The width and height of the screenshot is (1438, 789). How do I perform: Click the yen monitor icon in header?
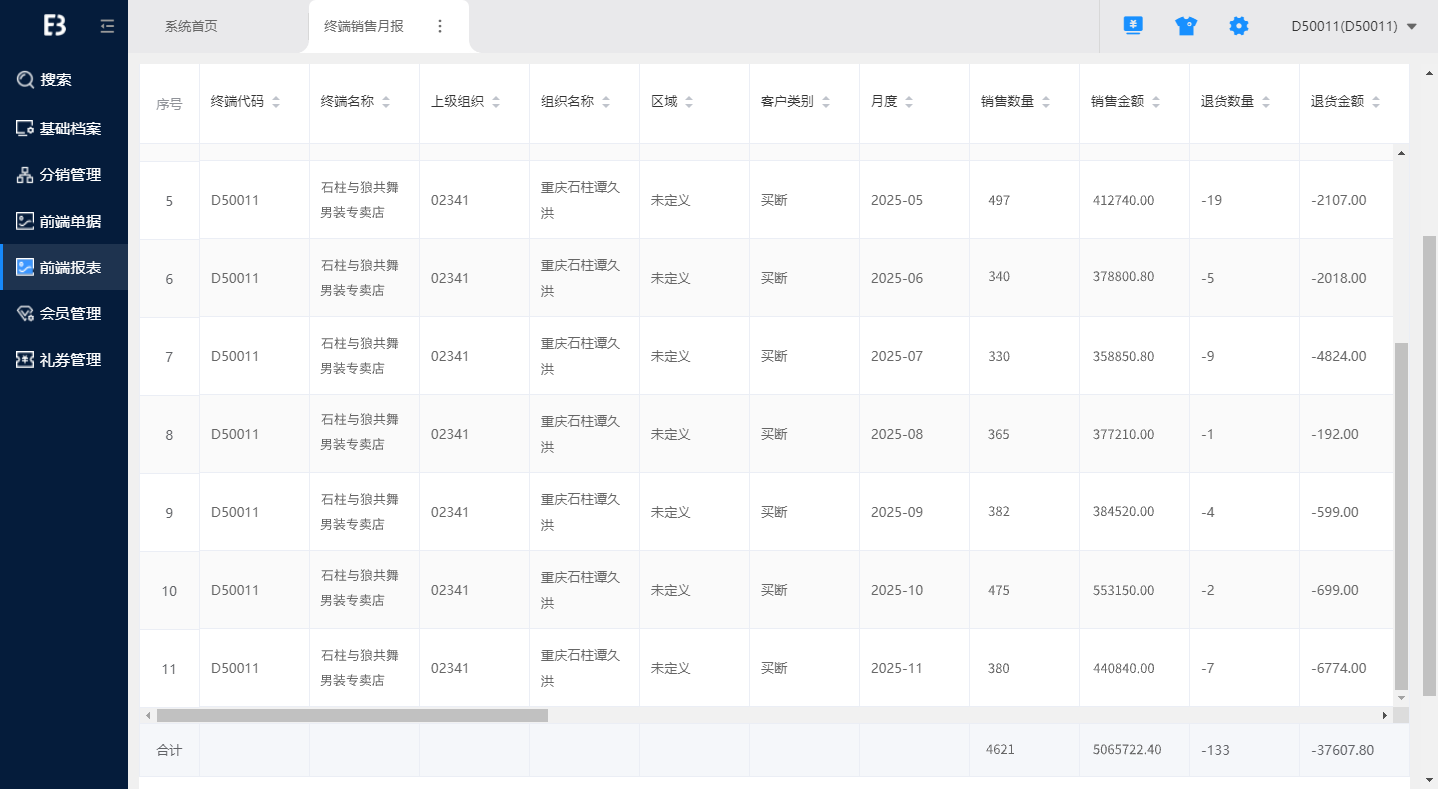point(1133,26)
